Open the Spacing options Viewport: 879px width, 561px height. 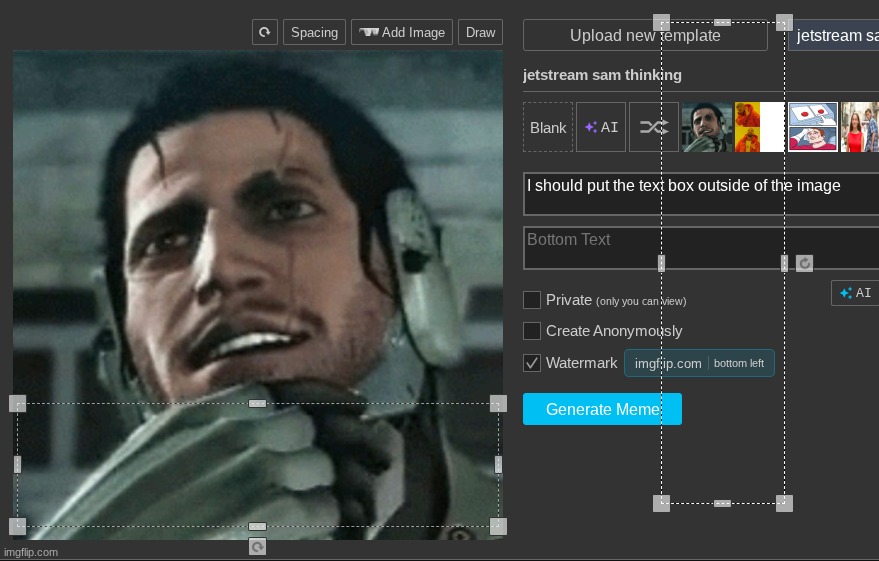(314, 33)
